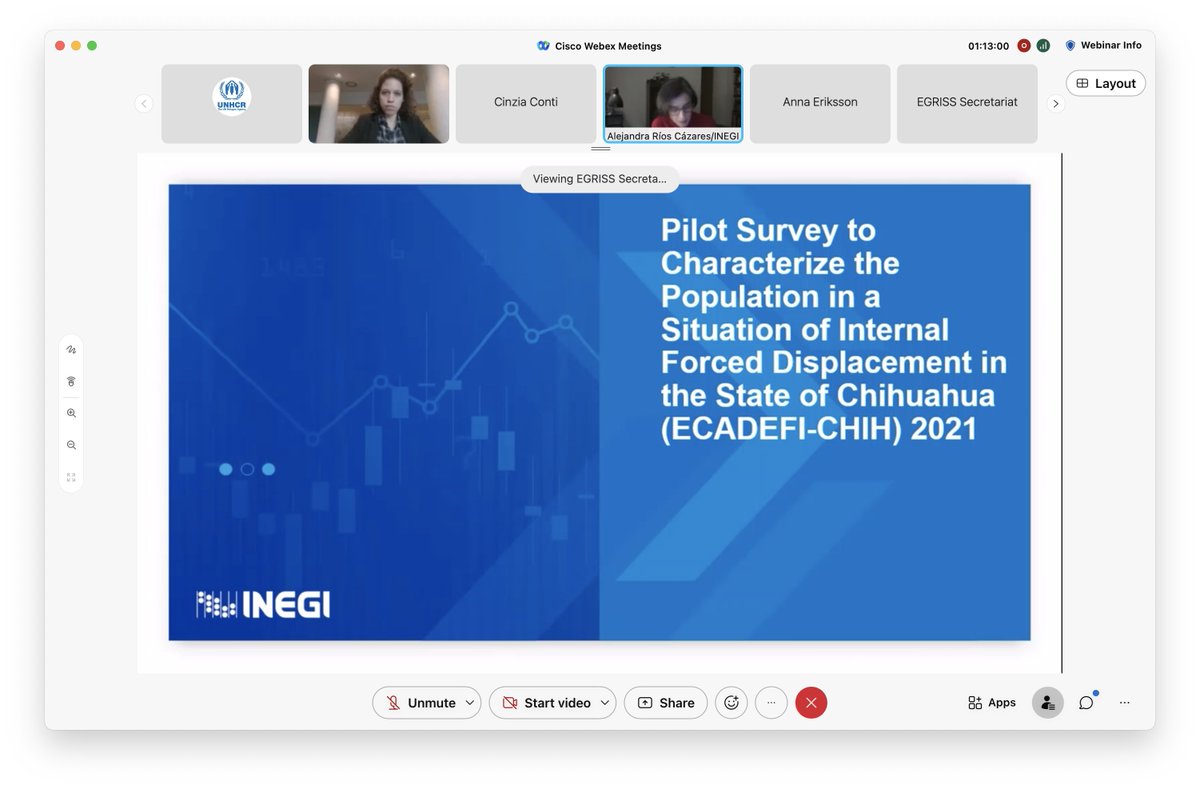
Task: Open the Apps panel
Action: (992, 703)
